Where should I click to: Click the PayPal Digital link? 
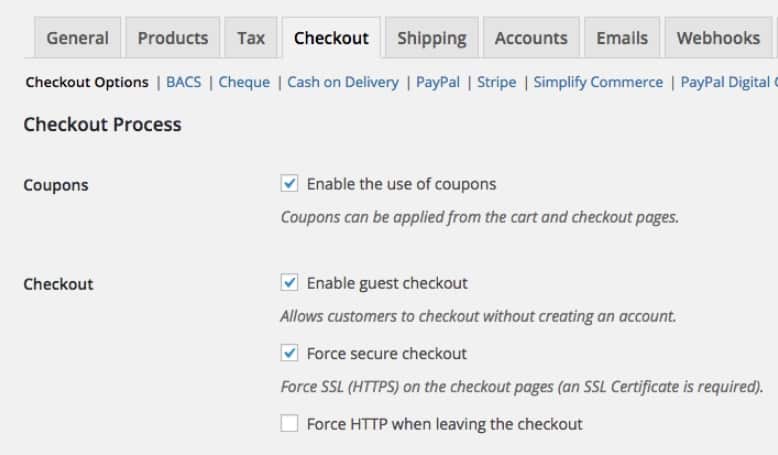tap(728, 82)
